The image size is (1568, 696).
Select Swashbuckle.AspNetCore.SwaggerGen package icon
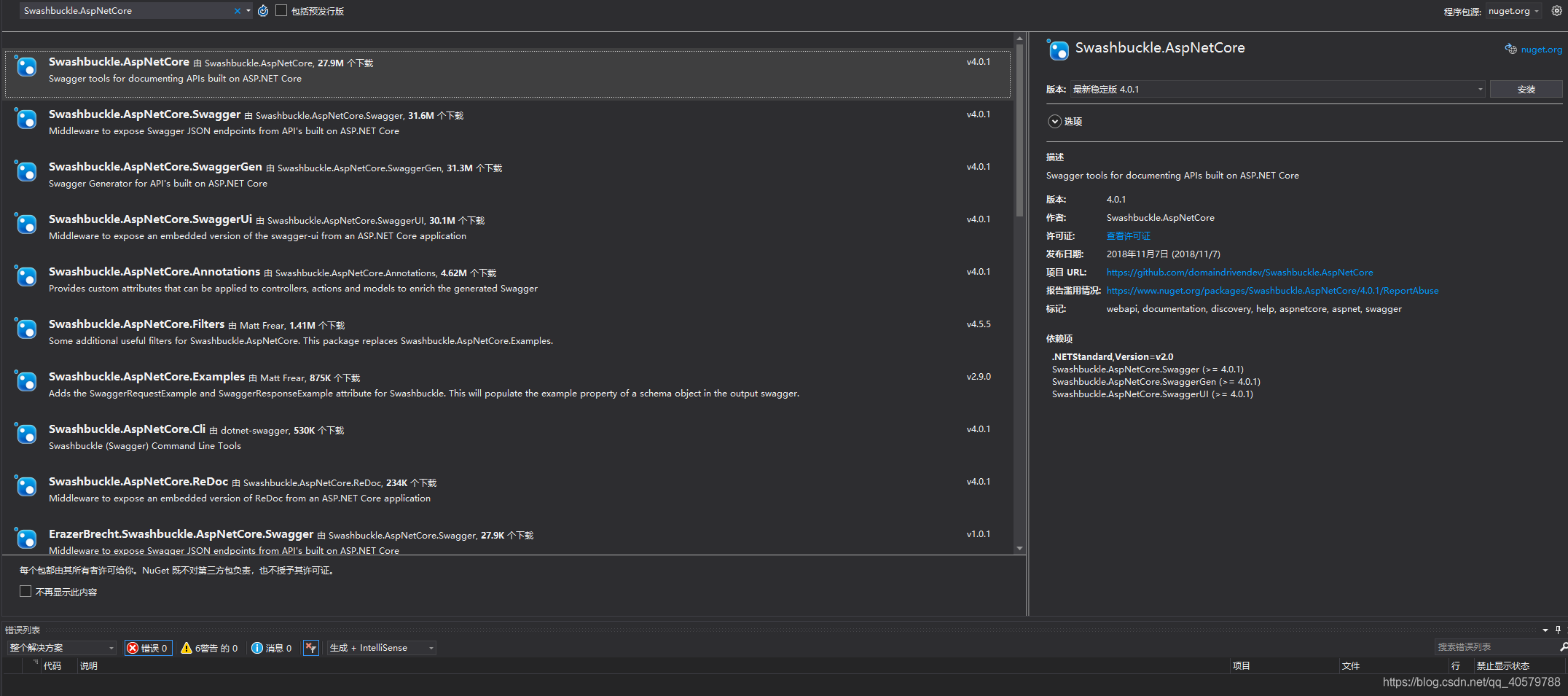tap(26, 171)
